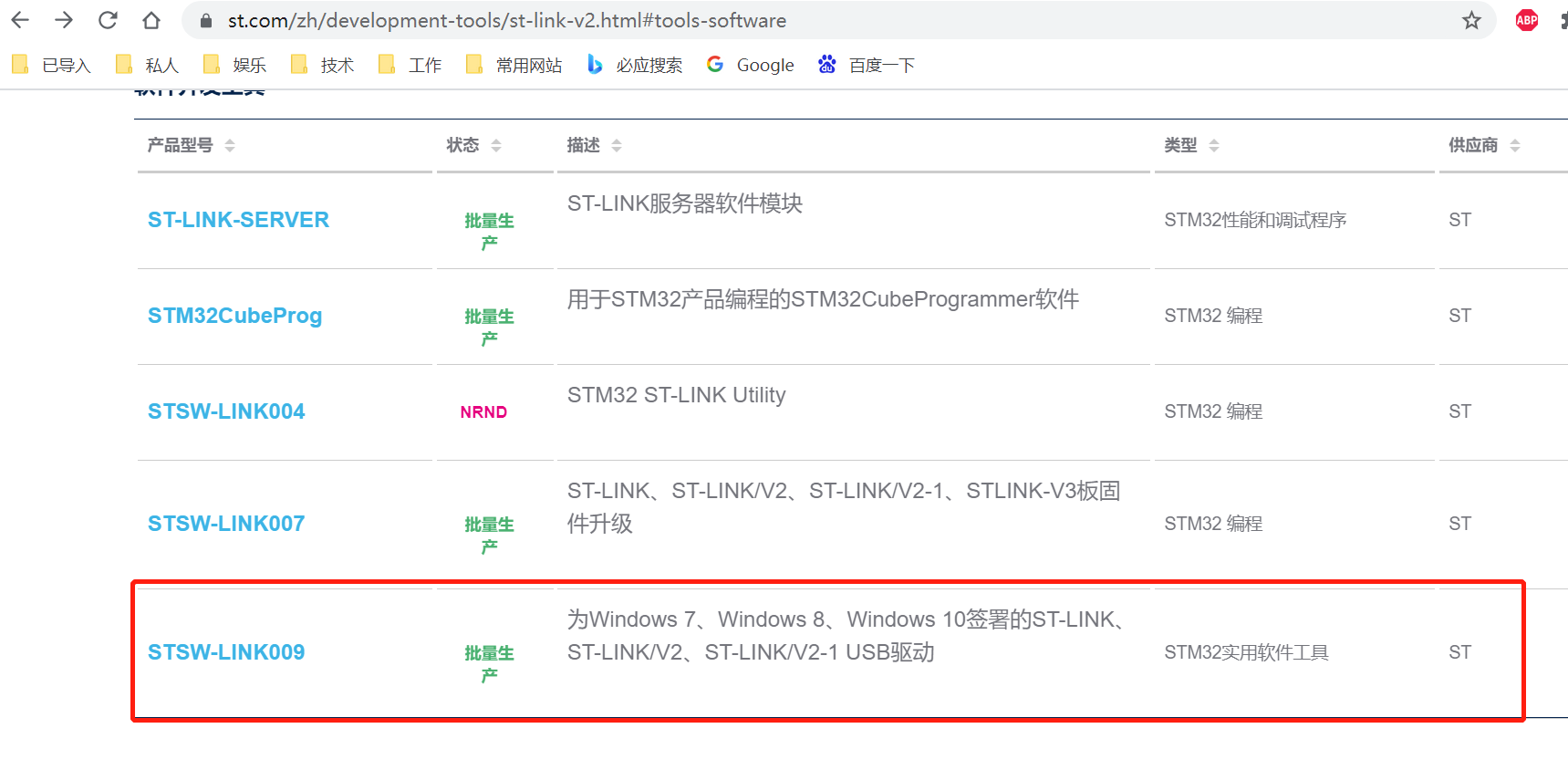The width and height of the screenshot is (1568, 770).
Task: Click STM32 编程 type in STSW-LINK004 row
Action: (1213, 411)
